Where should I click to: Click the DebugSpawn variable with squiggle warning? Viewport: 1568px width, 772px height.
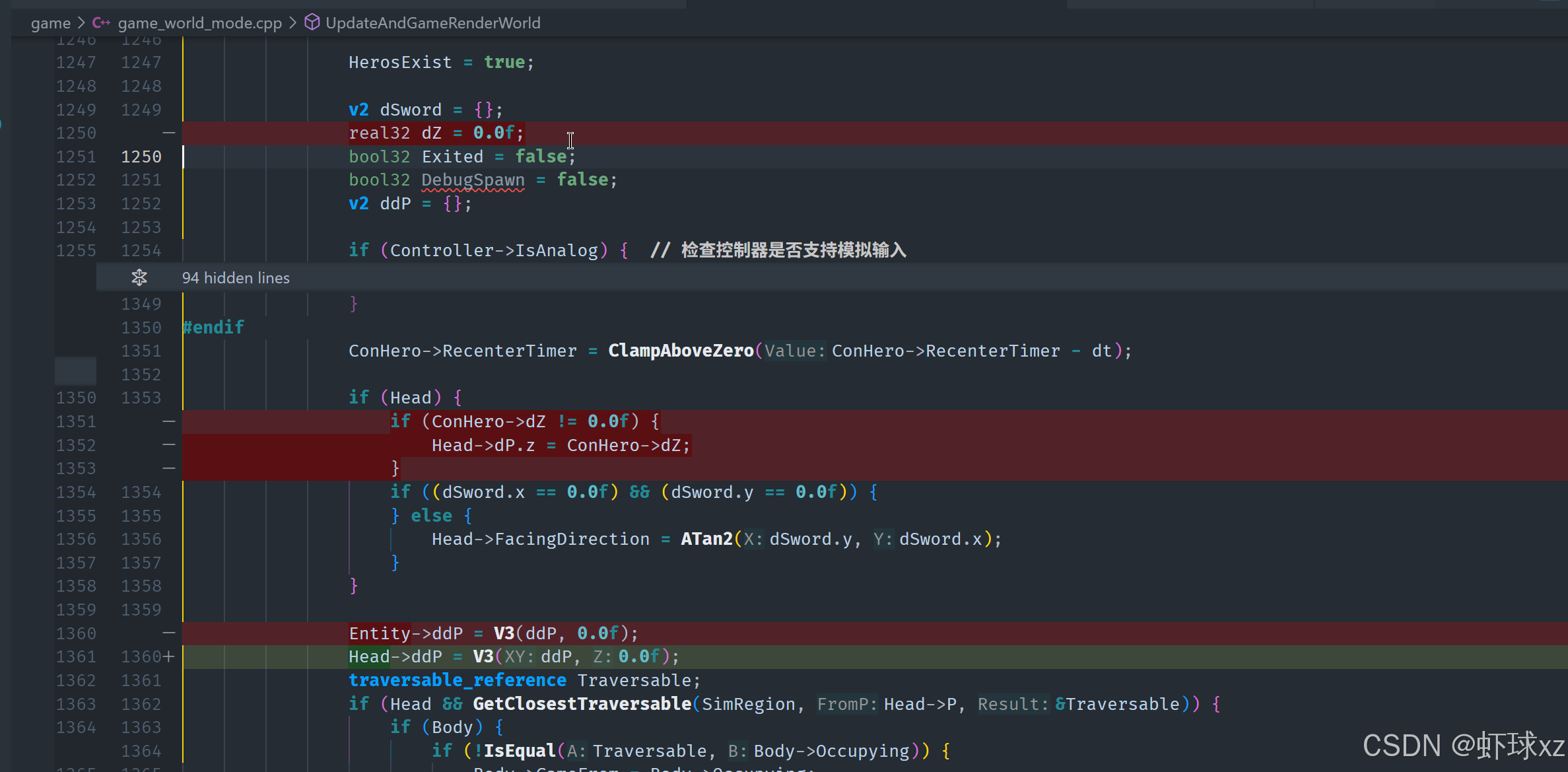pyautogui.click(x=473, y=180)
